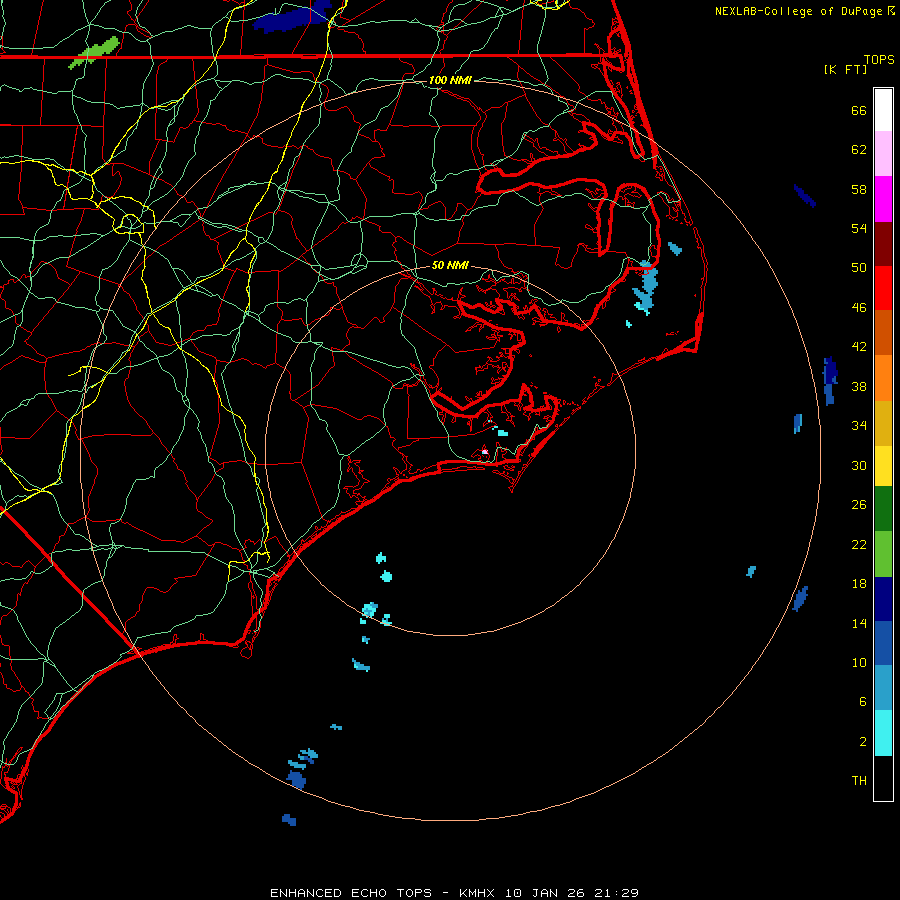Click the light green echo near the top-left
Image resolution: width=900 pixels, height=900 pixels.
point(94,53)
